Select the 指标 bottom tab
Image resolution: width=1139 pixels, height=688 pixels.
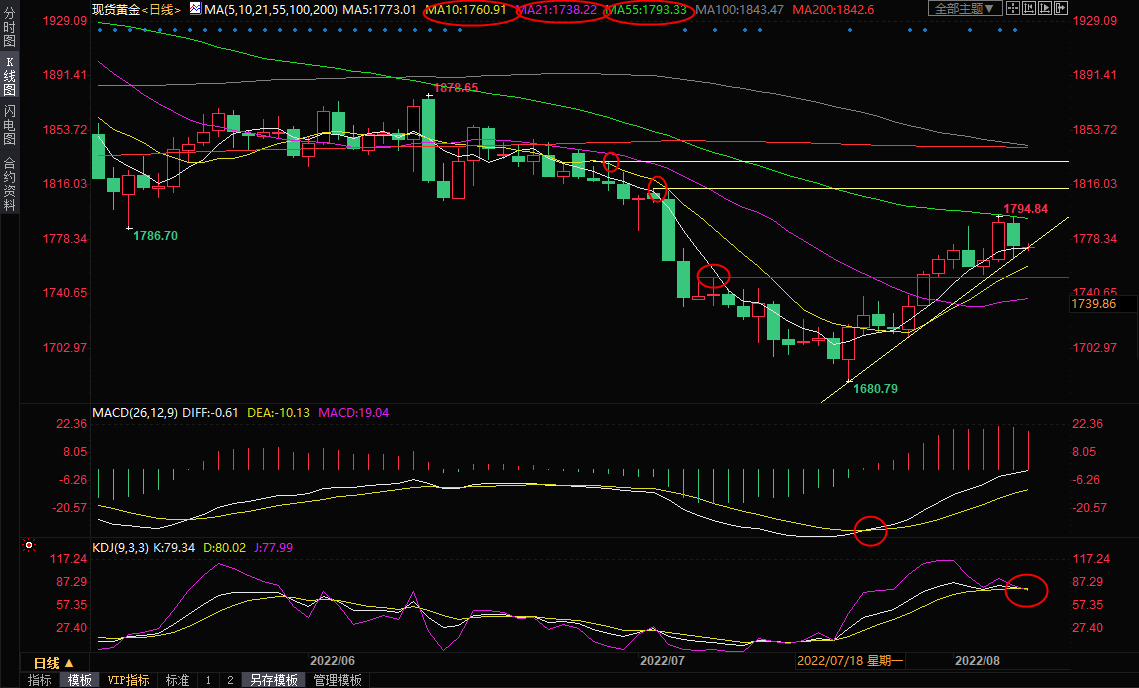coord(40,680)
